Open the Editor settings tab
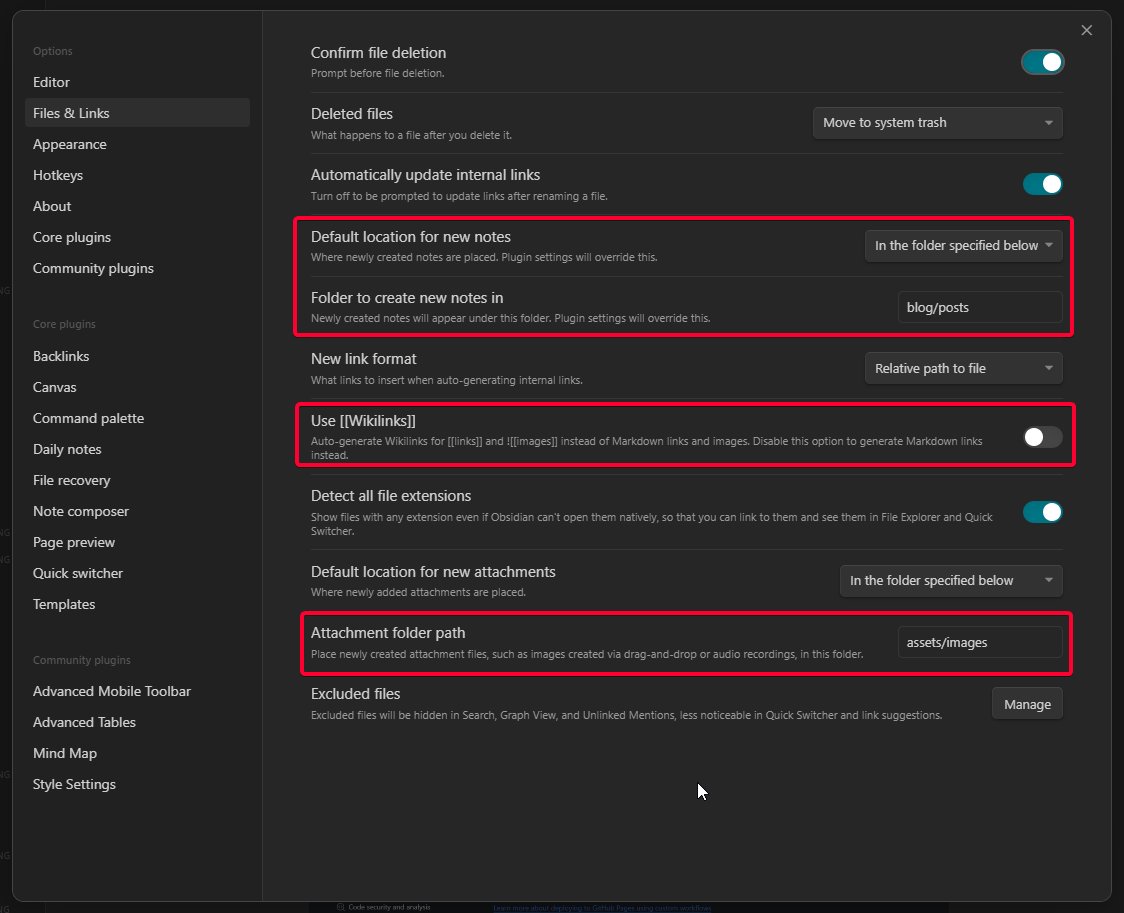The image size is (1124, 913). point(52,82)
